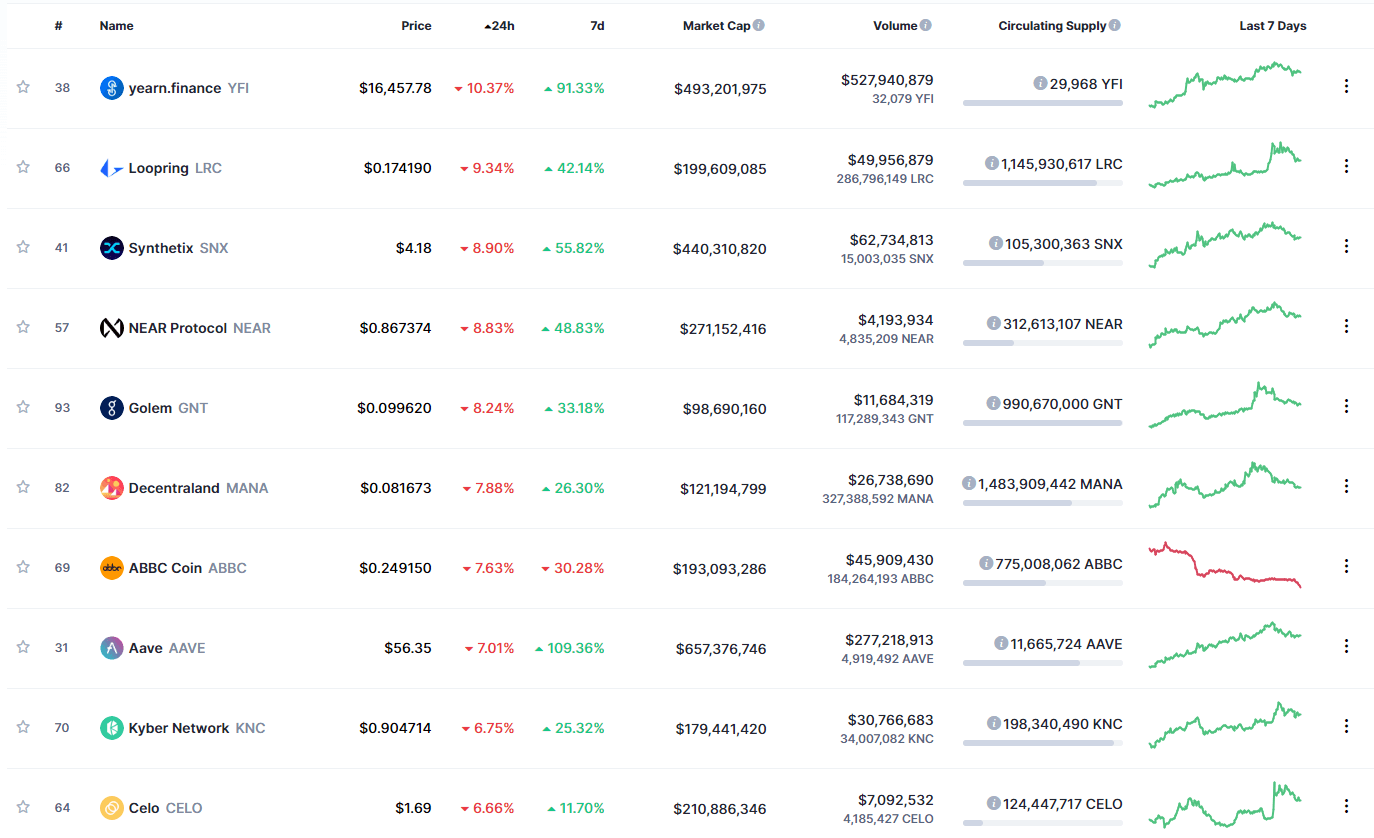Image resolution: width=1374 pixels, height=838 pixels.
Task: Open the Kyber Network KNC page
Action: [x=197, y=728]
